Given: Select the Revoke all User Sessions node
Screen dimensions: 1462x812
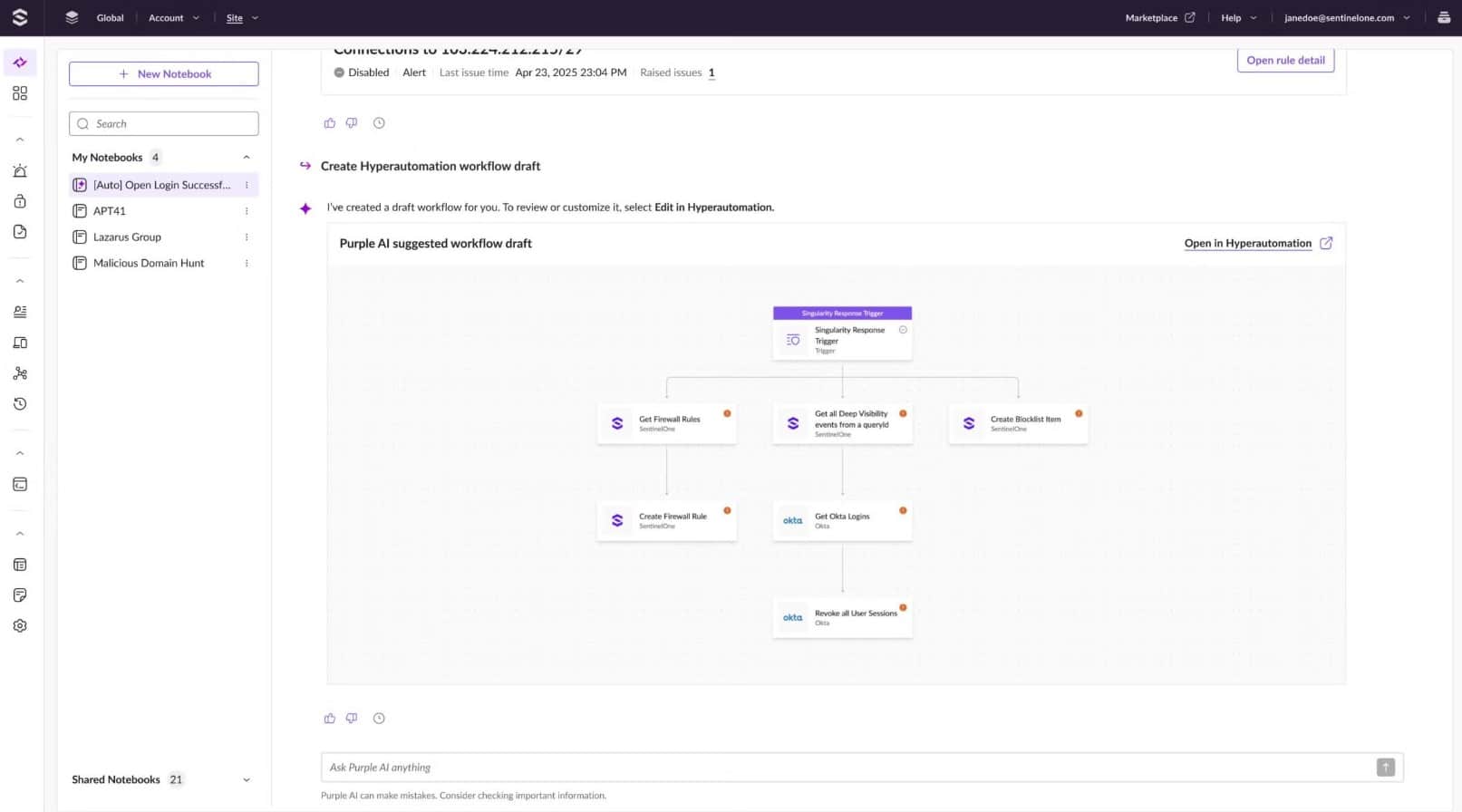Looking at the screenshot, I should 842,618.
